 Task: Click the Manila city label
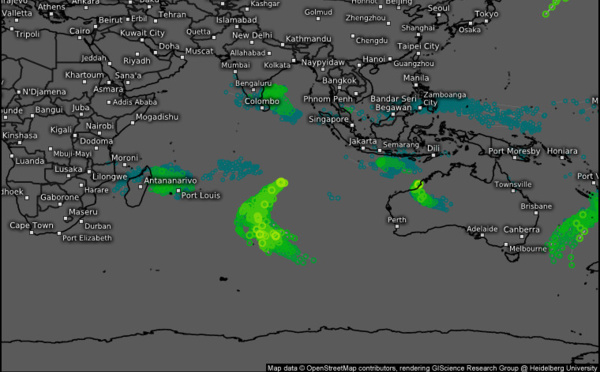pyautogui.click(x=416, y=78)
